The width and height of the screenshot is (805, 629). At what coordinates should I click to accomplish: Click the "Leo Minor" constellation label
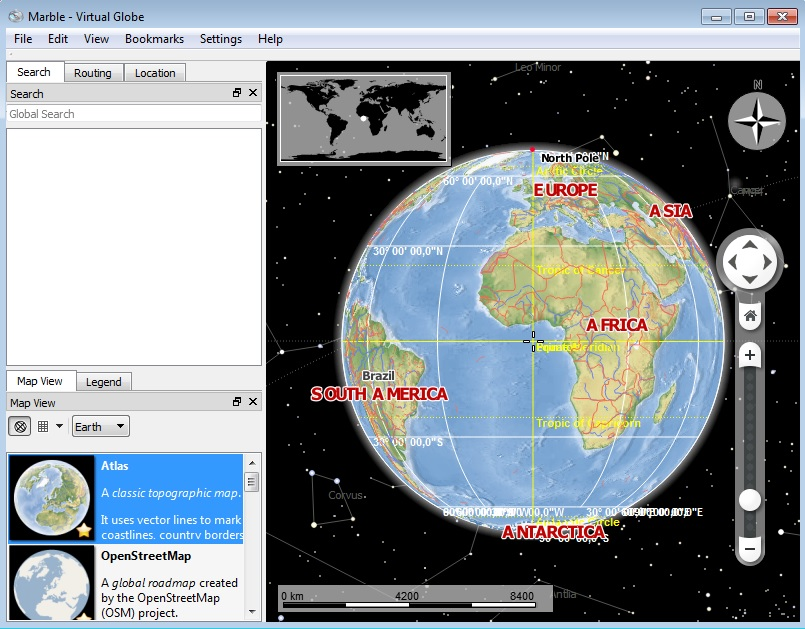tap(538, 67)
